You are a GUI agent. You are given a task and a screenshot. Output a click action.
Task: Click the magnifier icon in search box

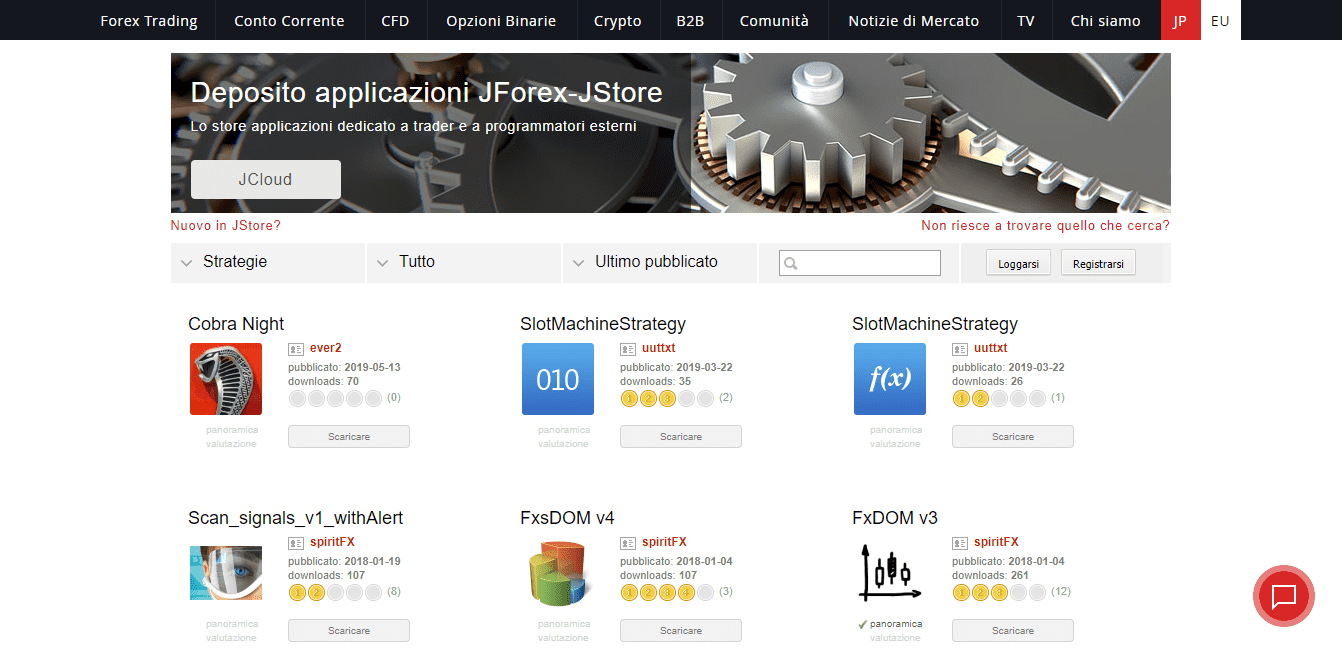point(791,264)
